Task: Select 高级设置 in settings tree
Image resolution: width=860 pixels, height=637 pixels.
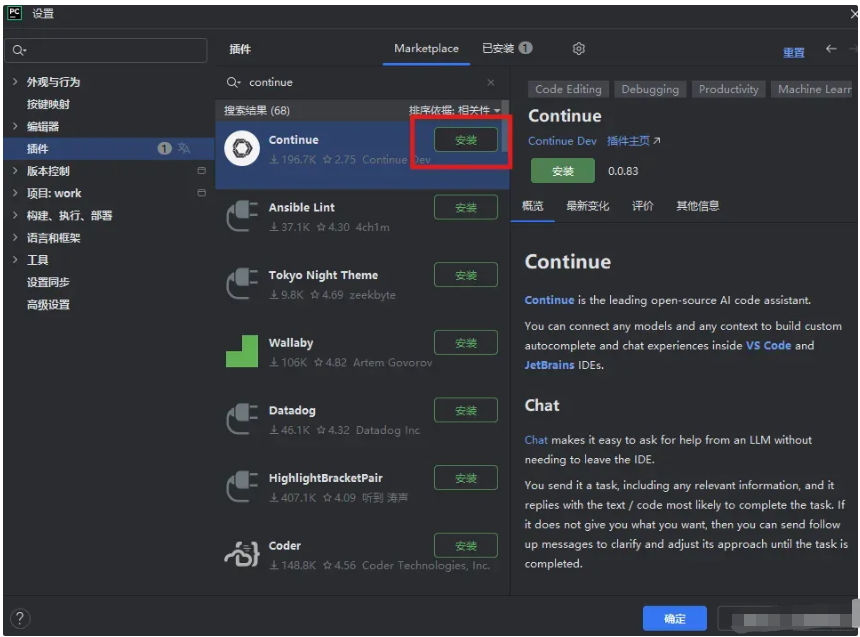Action: pos(48,305)
